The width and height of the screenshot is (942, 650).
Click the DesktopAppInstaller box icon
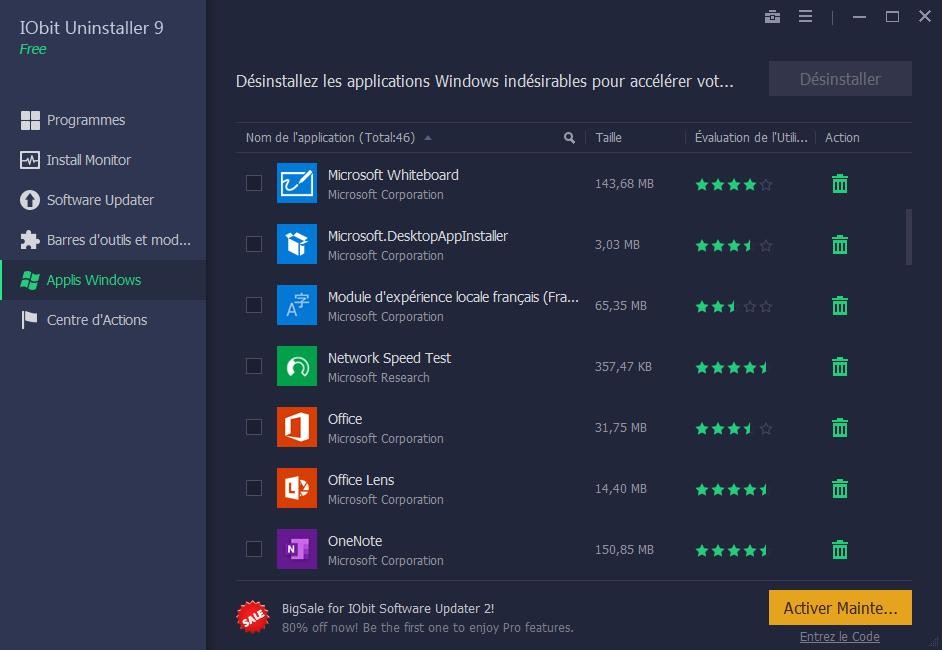coord(297,244)
